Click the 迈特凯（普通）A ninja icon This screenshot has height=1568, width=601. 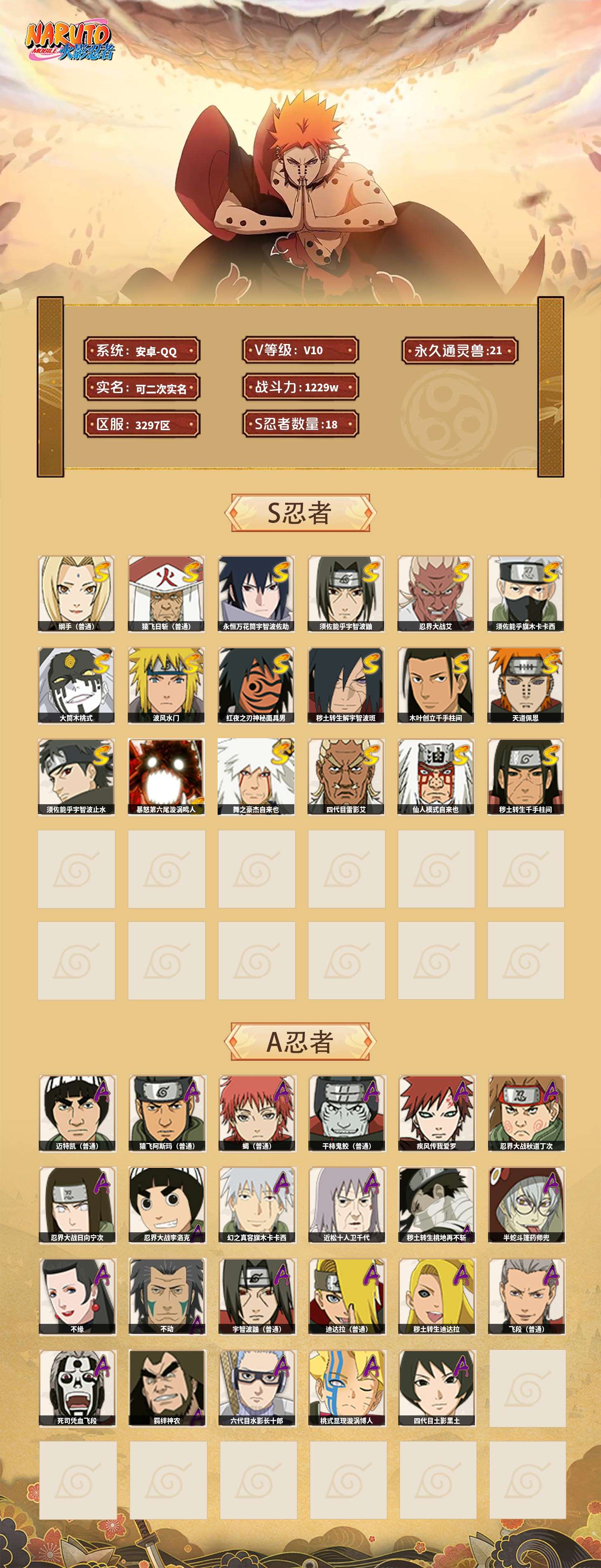click(77, 1113)
